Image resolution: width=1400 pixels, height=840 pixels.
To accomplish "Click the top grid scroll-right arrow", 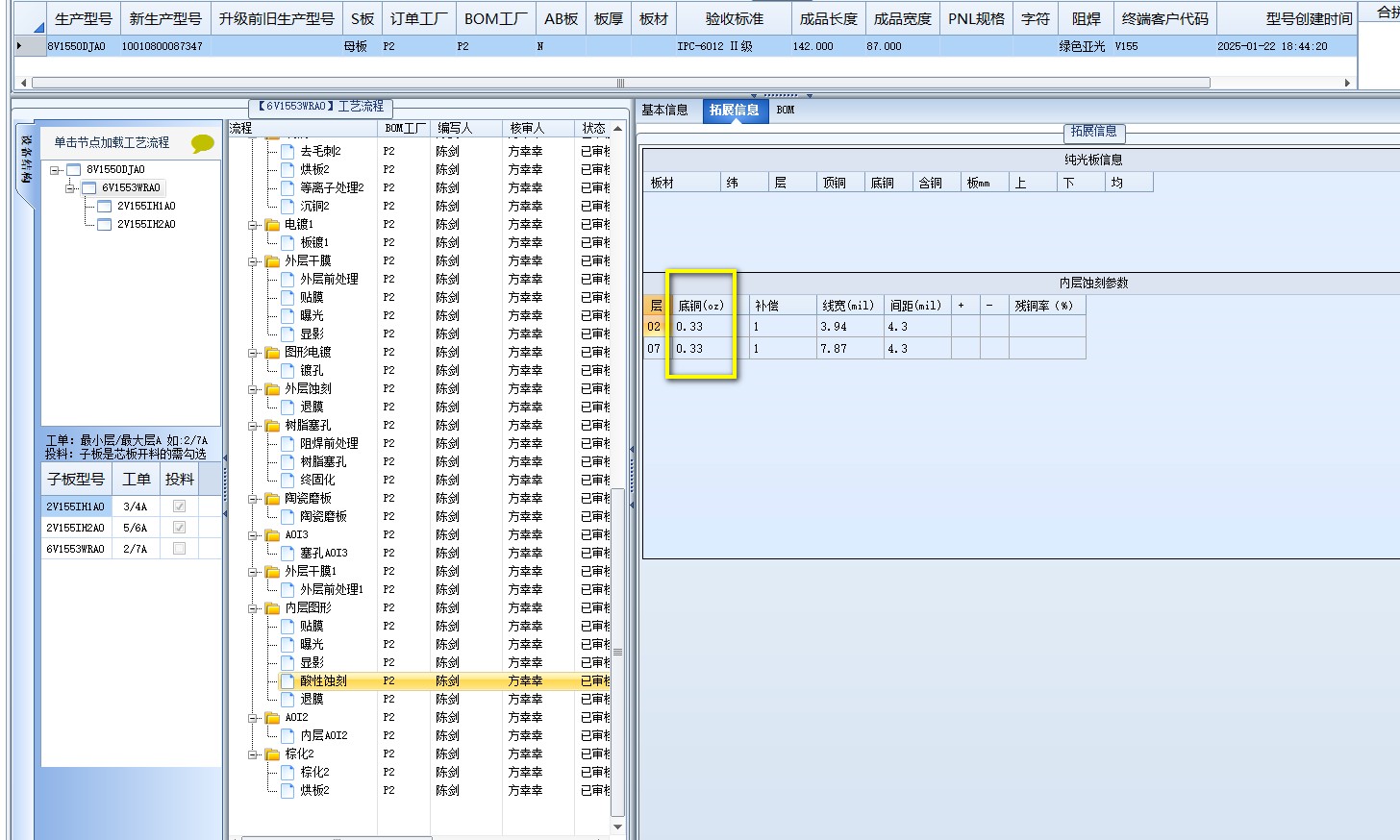I will 1347,83.
